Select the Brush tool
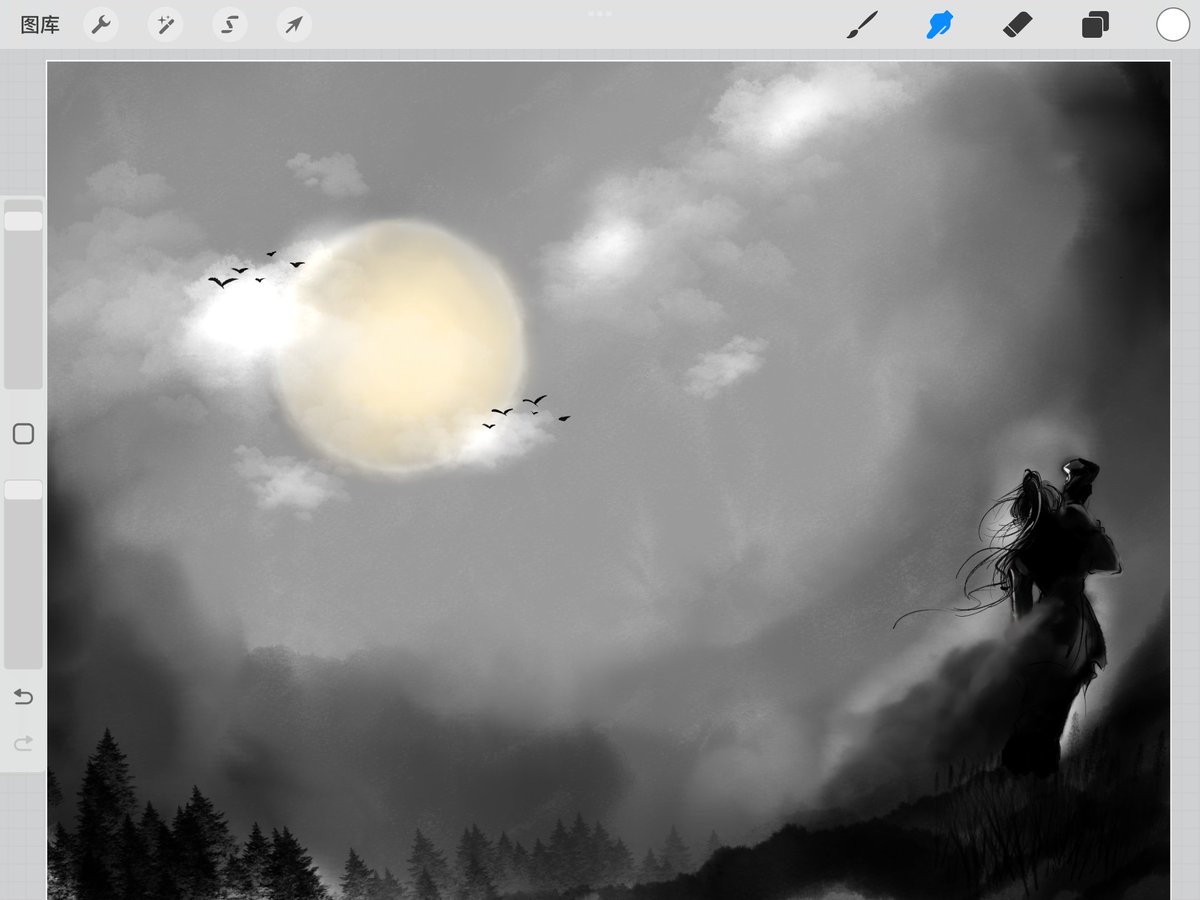The image size is (1200, 900). (x=862, y=25)
